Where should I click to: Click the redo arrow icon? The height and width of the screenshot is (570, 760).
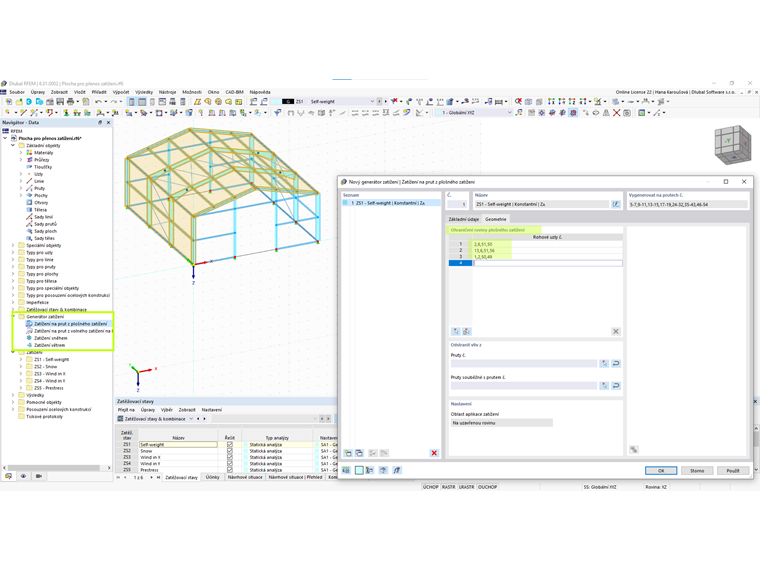[x=113, y=102]
